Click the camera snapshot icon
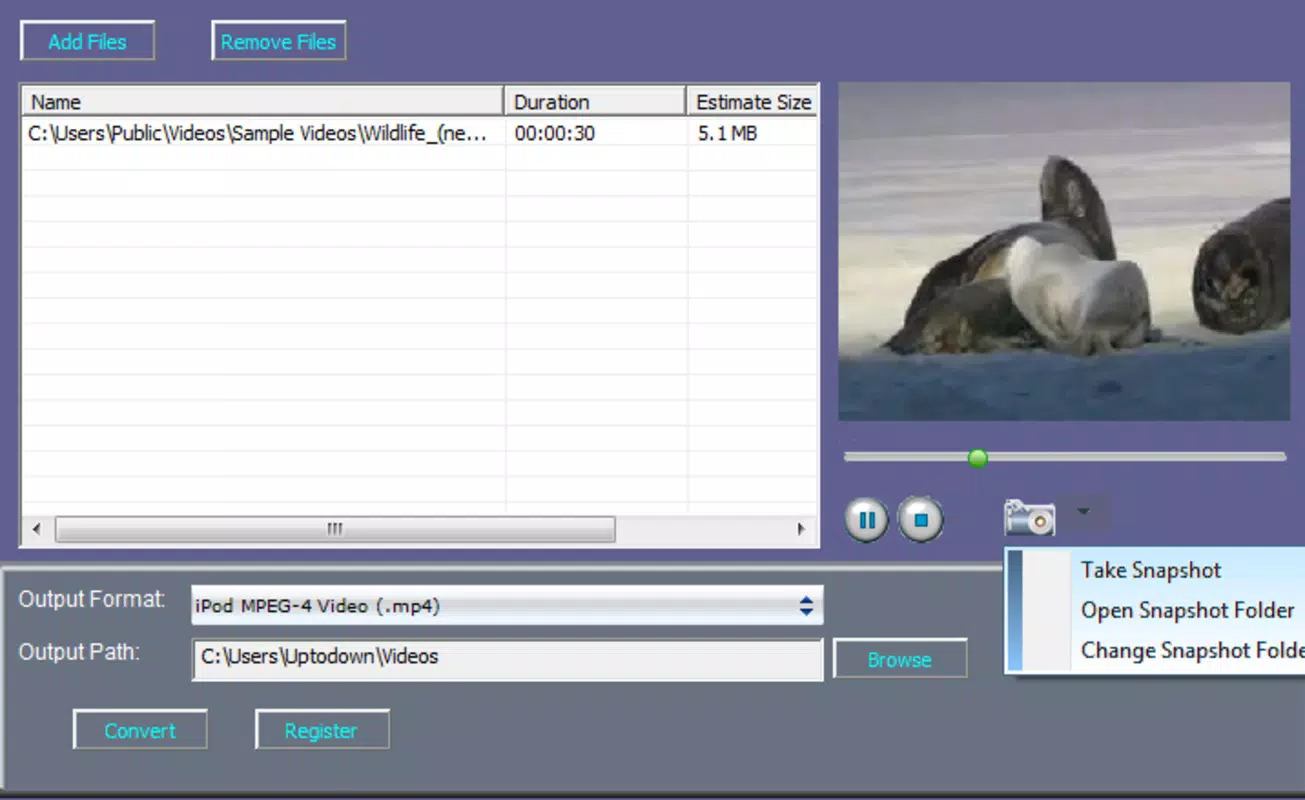Screen dimensions: 1305x800 (1029, 518)
